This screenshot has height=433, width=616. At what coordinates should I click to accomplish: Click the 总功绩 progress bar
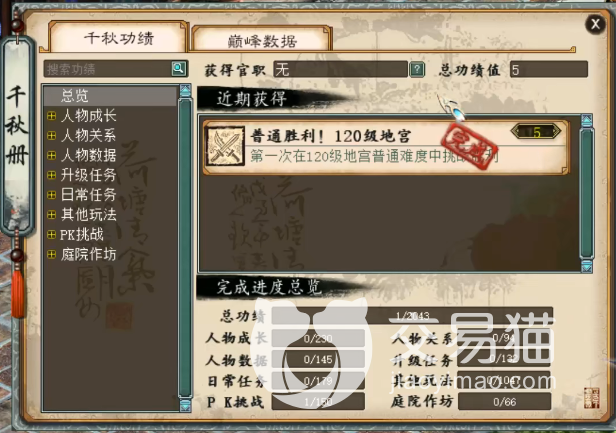click(x=412, y=316)
